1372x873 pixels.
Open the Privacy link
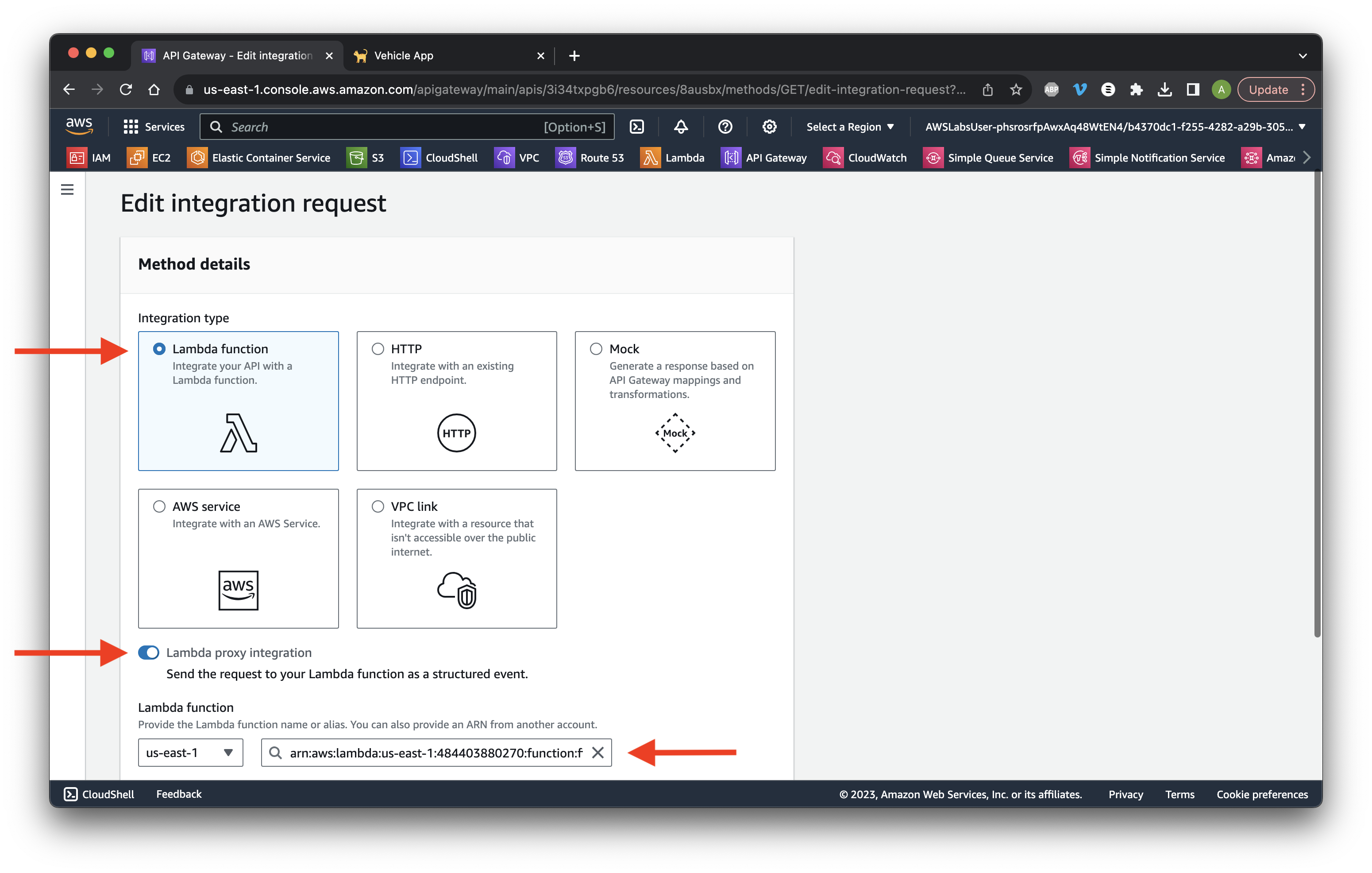click(x=1125, y=794)
